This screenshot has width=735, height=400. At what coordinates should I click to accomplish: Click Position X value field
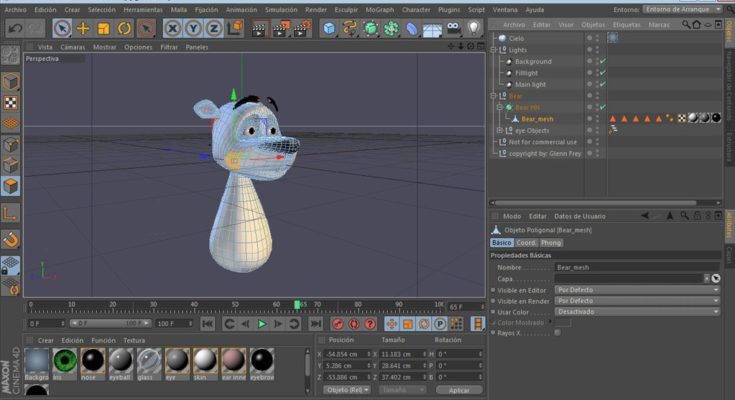point(347,354)
